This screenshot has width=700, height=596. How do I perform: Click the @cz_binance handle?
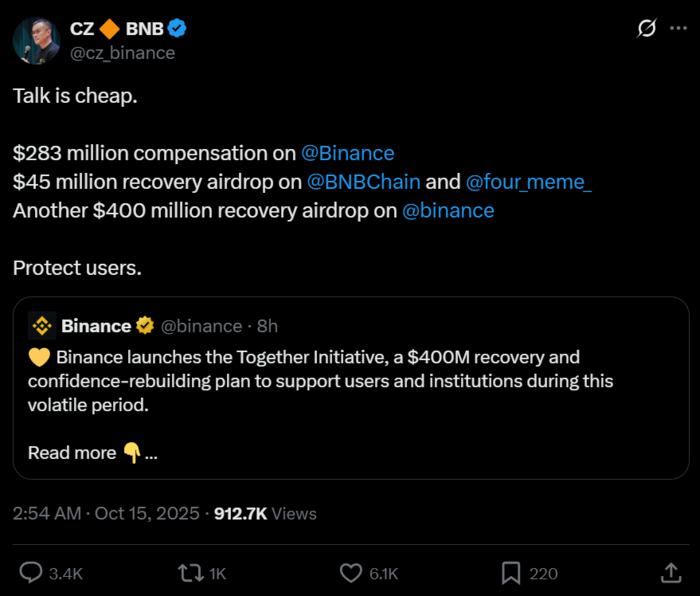point(122,53)
